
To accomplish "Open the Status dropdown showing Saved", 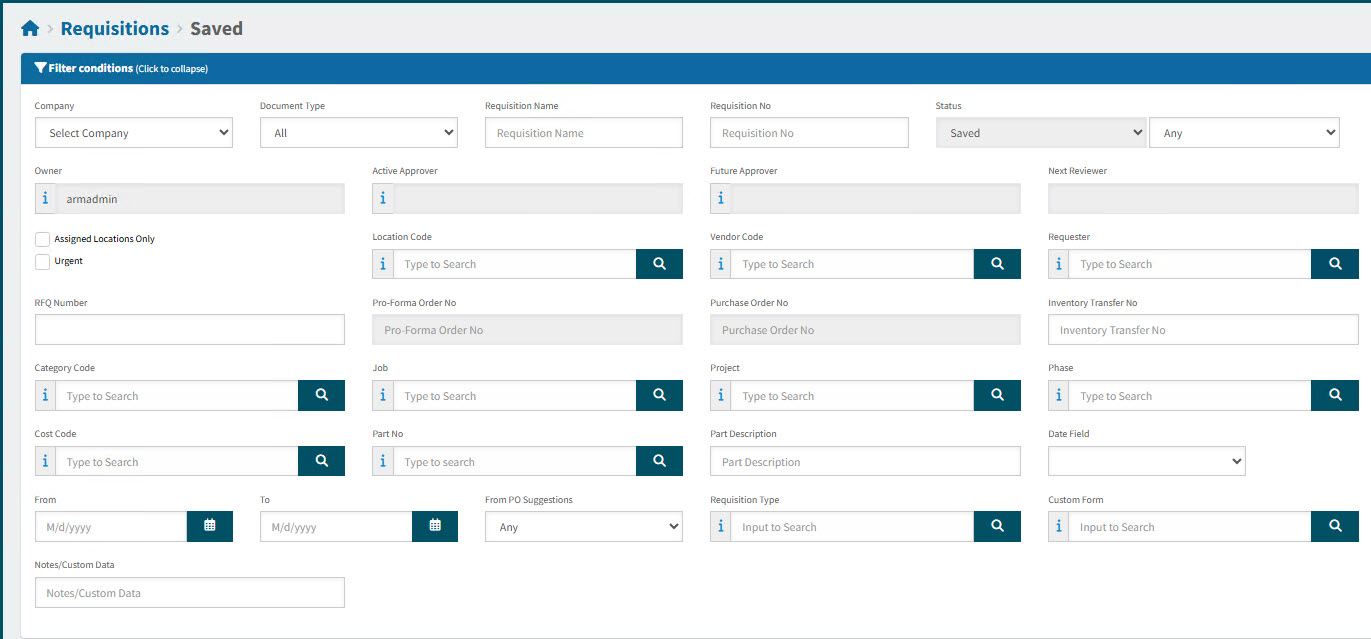I will [1040, 132].
